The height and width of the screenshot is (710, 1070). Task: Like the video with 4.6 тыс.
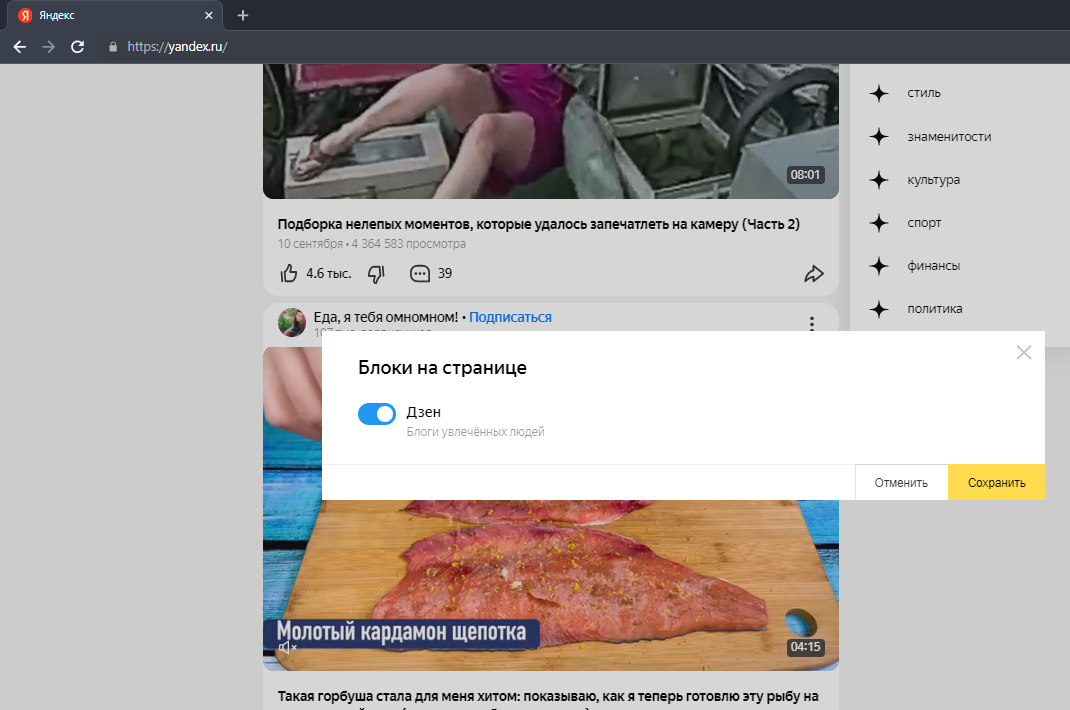[x=289, y=274]
